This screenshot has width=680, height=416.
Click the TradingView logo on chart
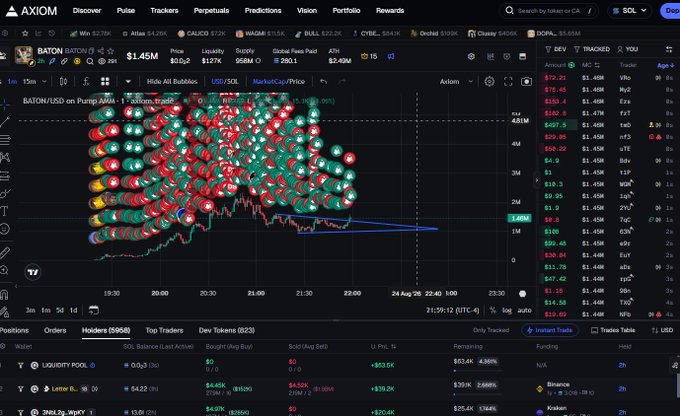click(33, 272)
